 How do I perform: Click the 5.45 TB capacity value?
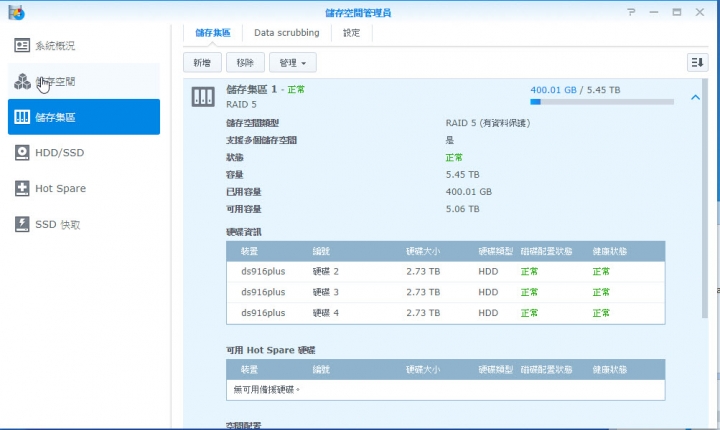coord(462,175)
